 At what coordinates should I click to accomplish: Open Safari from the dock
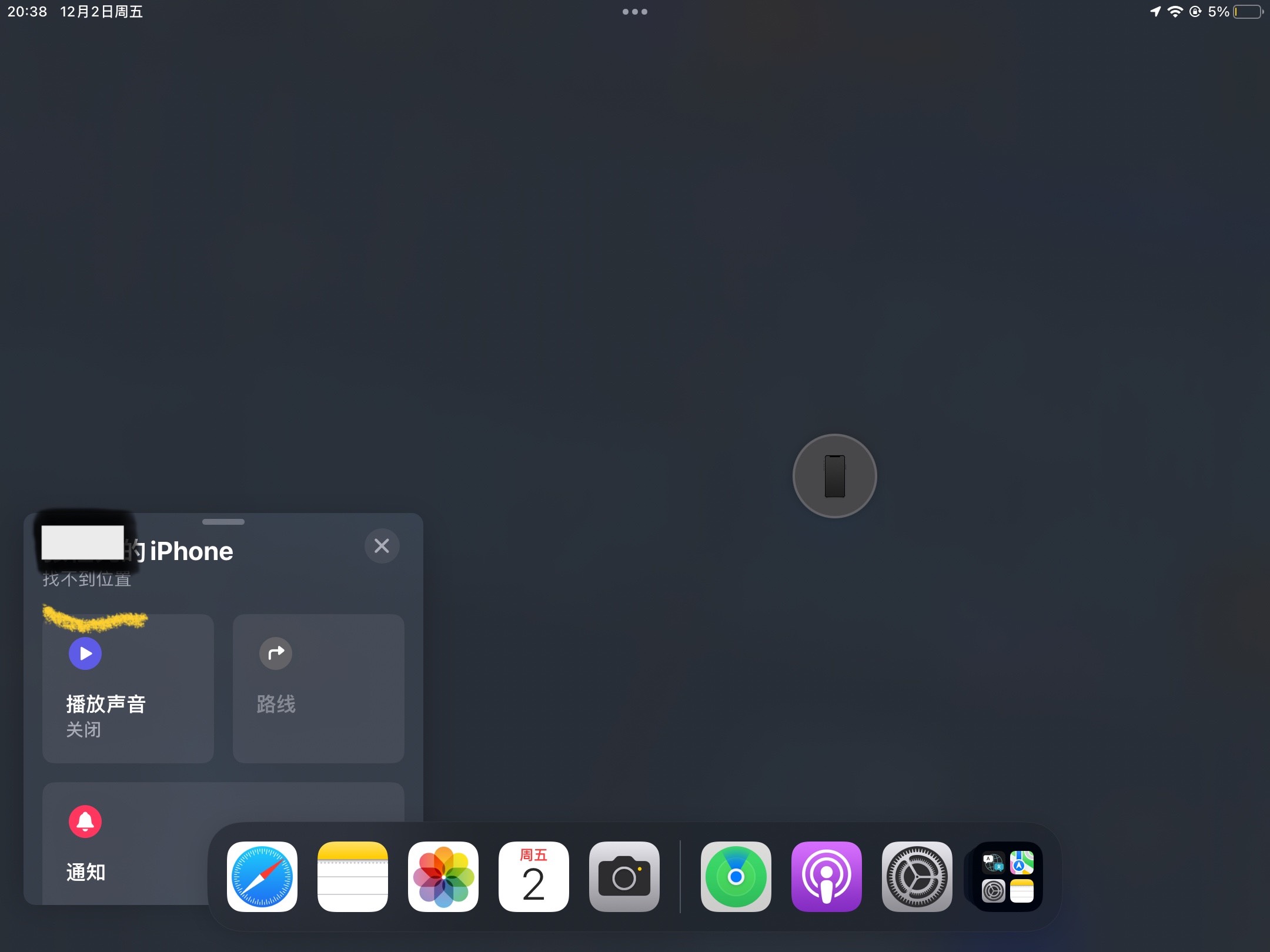pos(262,876)
